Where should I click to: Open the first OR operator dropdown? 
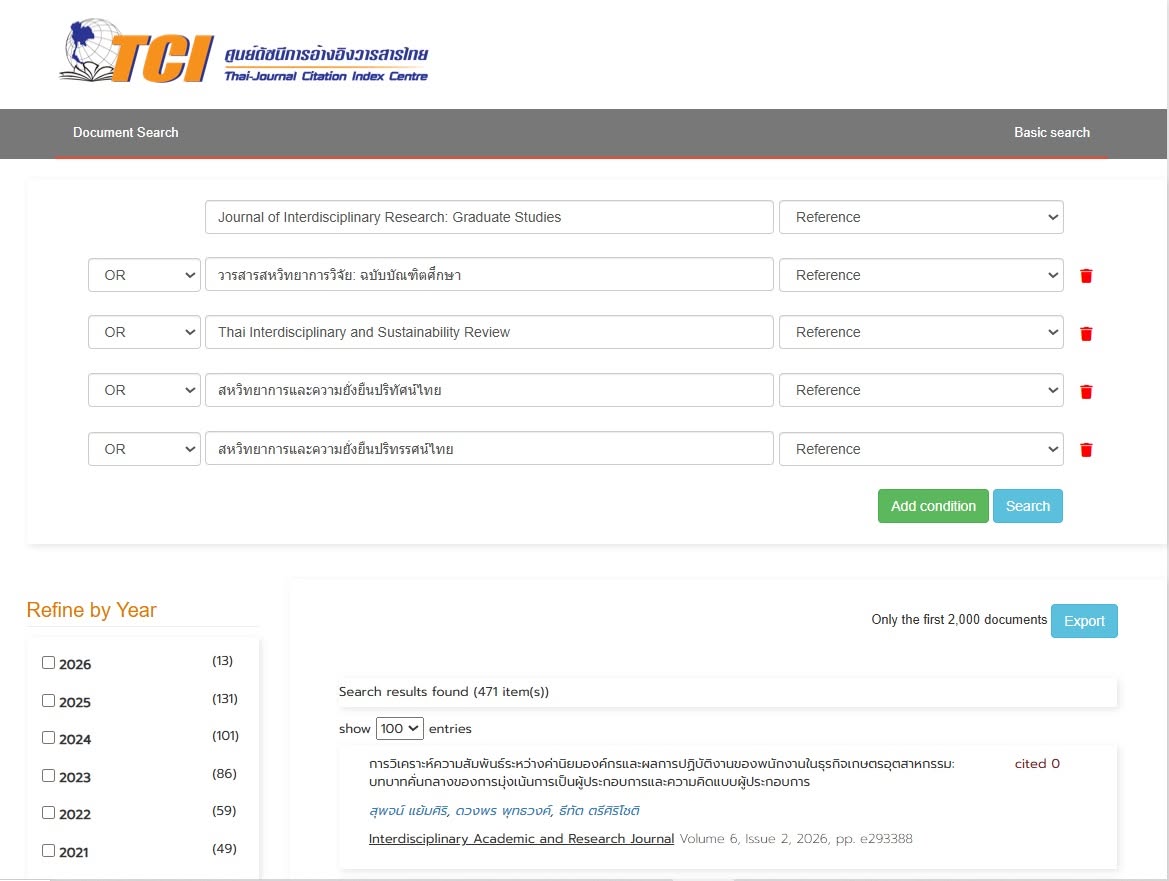(144, 275)
